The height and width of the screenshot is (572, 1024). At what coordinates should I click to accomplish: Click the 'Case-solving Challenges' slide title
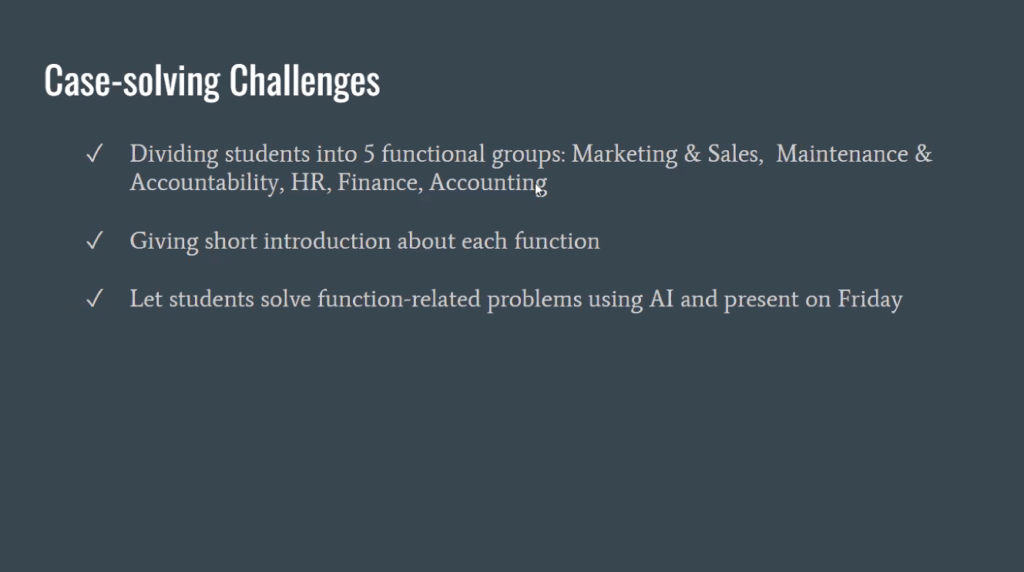click(212, 81)
